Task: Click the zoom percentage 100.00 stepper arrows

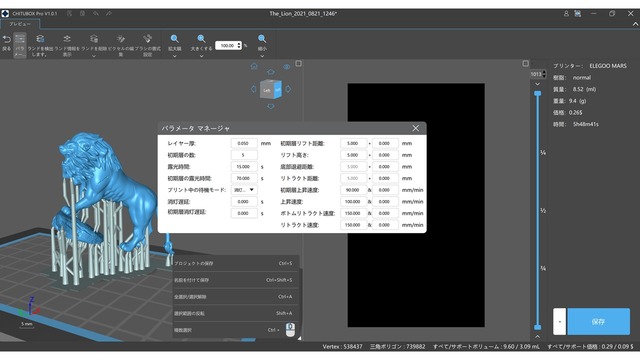Action: [239, 45]
